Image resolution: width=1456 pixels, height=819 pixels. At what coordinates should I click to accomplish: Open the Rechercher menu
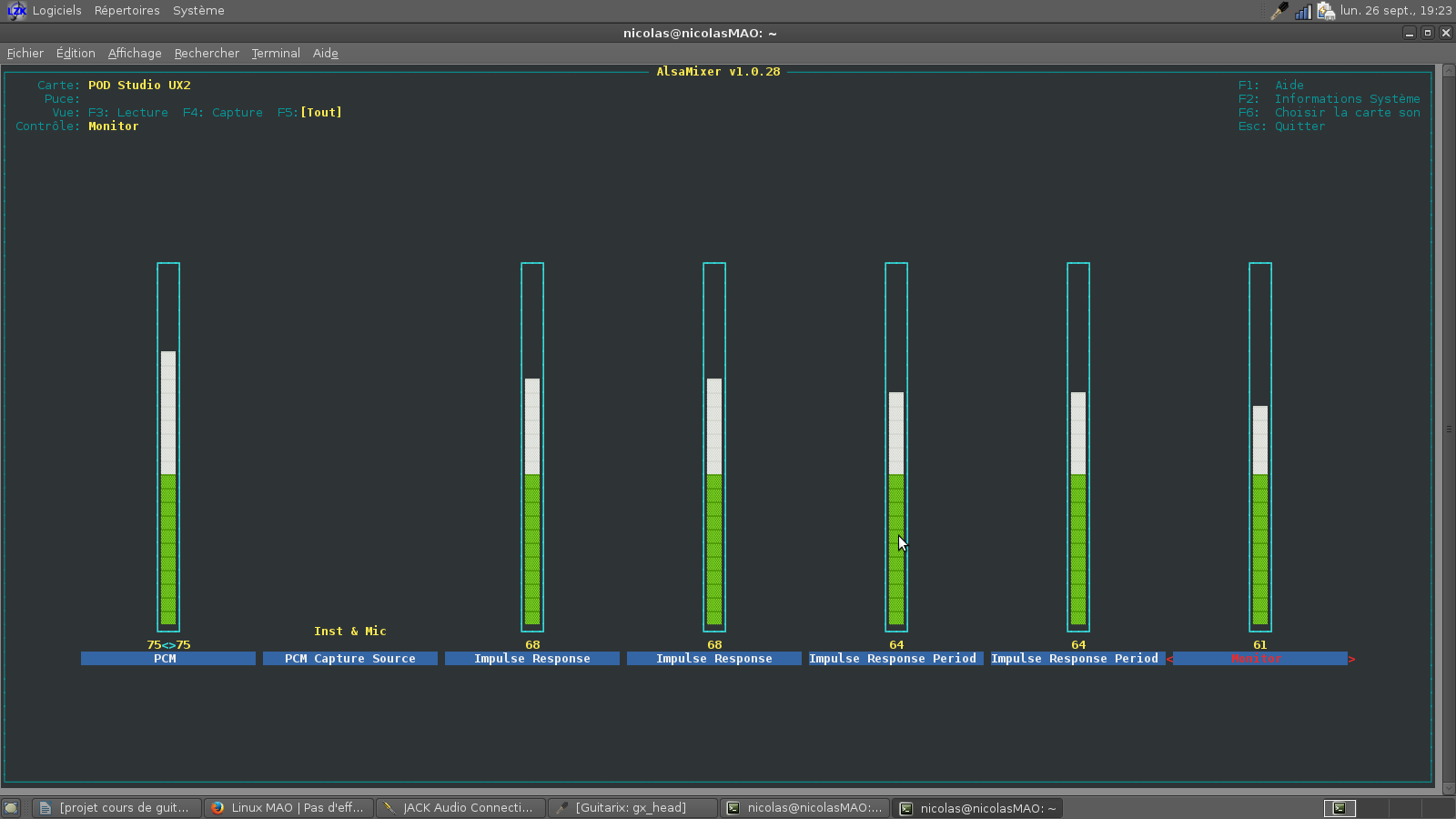tap(207, 54)
